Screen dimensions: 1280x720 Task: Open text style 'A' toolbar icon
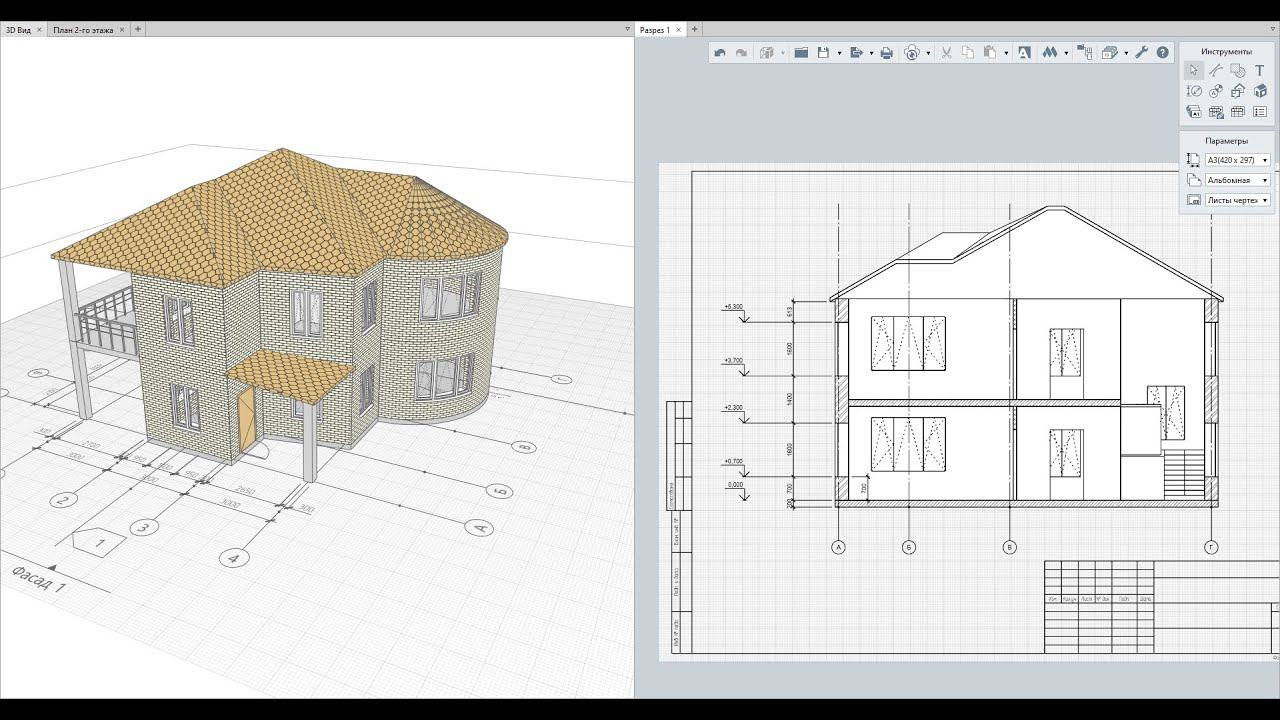point(1024,53)
